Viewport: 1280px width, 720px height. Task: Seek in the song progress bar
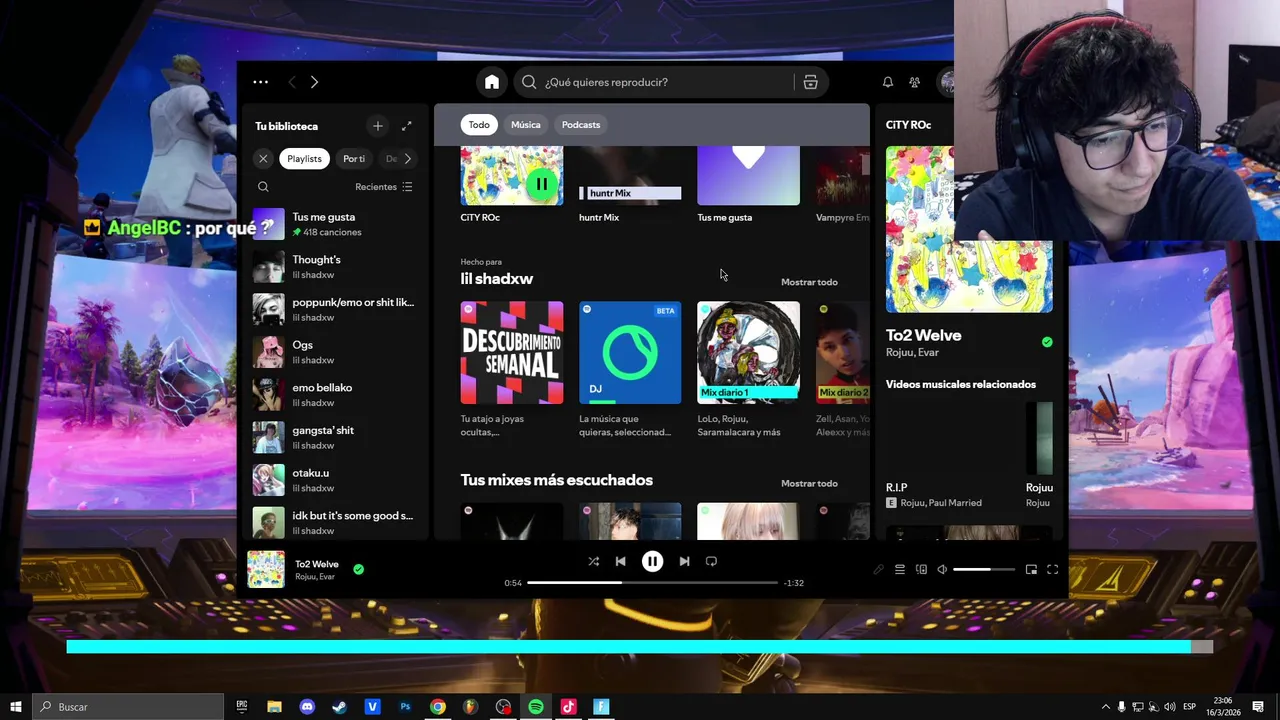pyautogui.click(x=652, y=582)
